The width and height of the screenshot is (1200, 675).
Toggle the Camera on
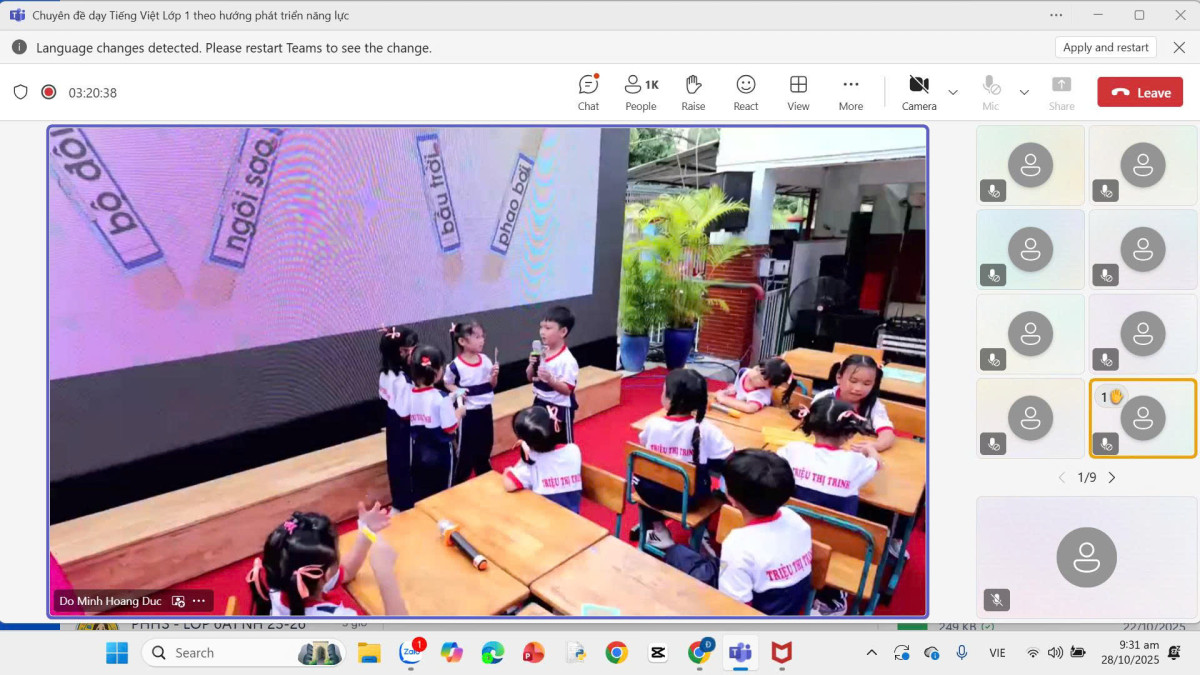918,92
